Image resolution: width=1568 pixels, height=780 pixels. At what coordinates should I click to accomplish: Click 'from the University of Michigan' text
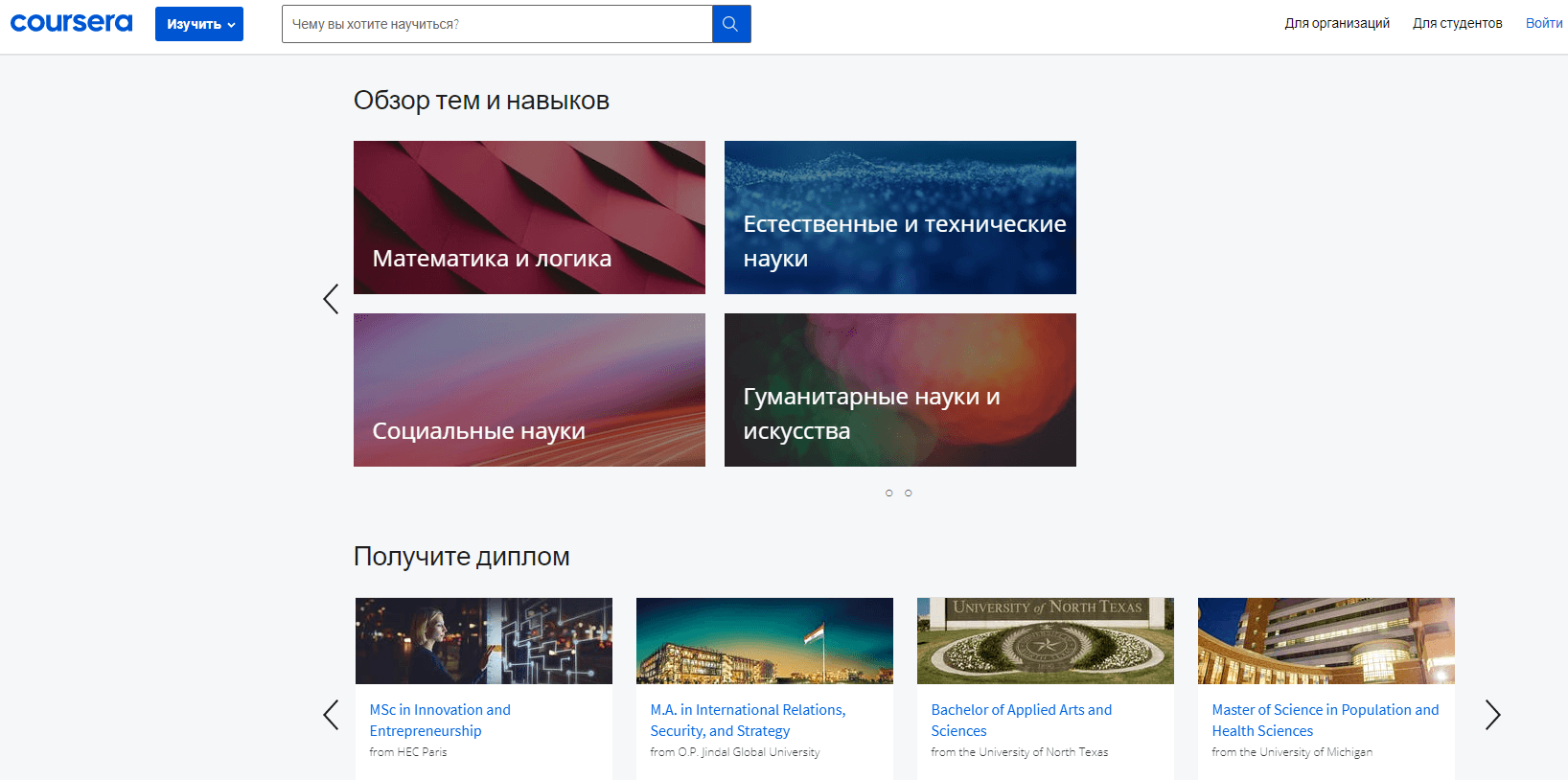(x=1292, y=752)
